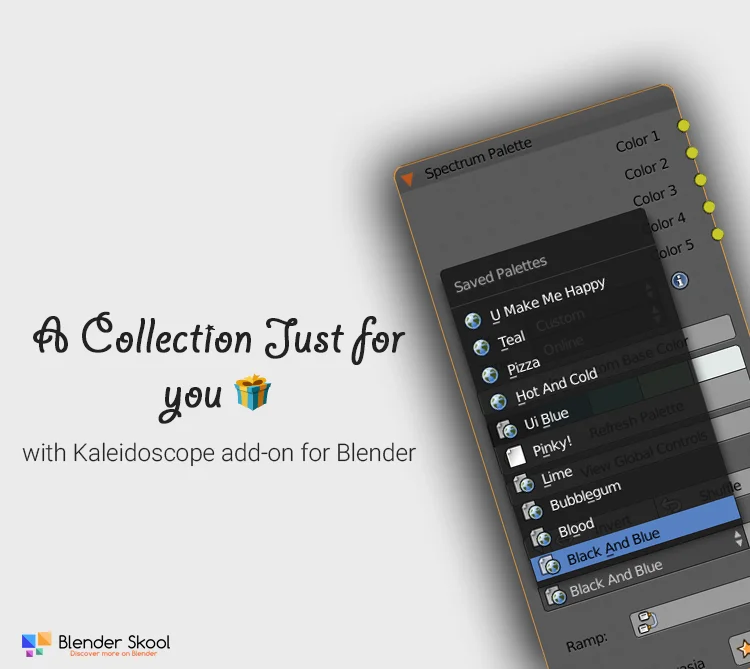Viewport: 750px width, 669px height.
Task: Click the Color 3 output socket
Action: [701, 180]
